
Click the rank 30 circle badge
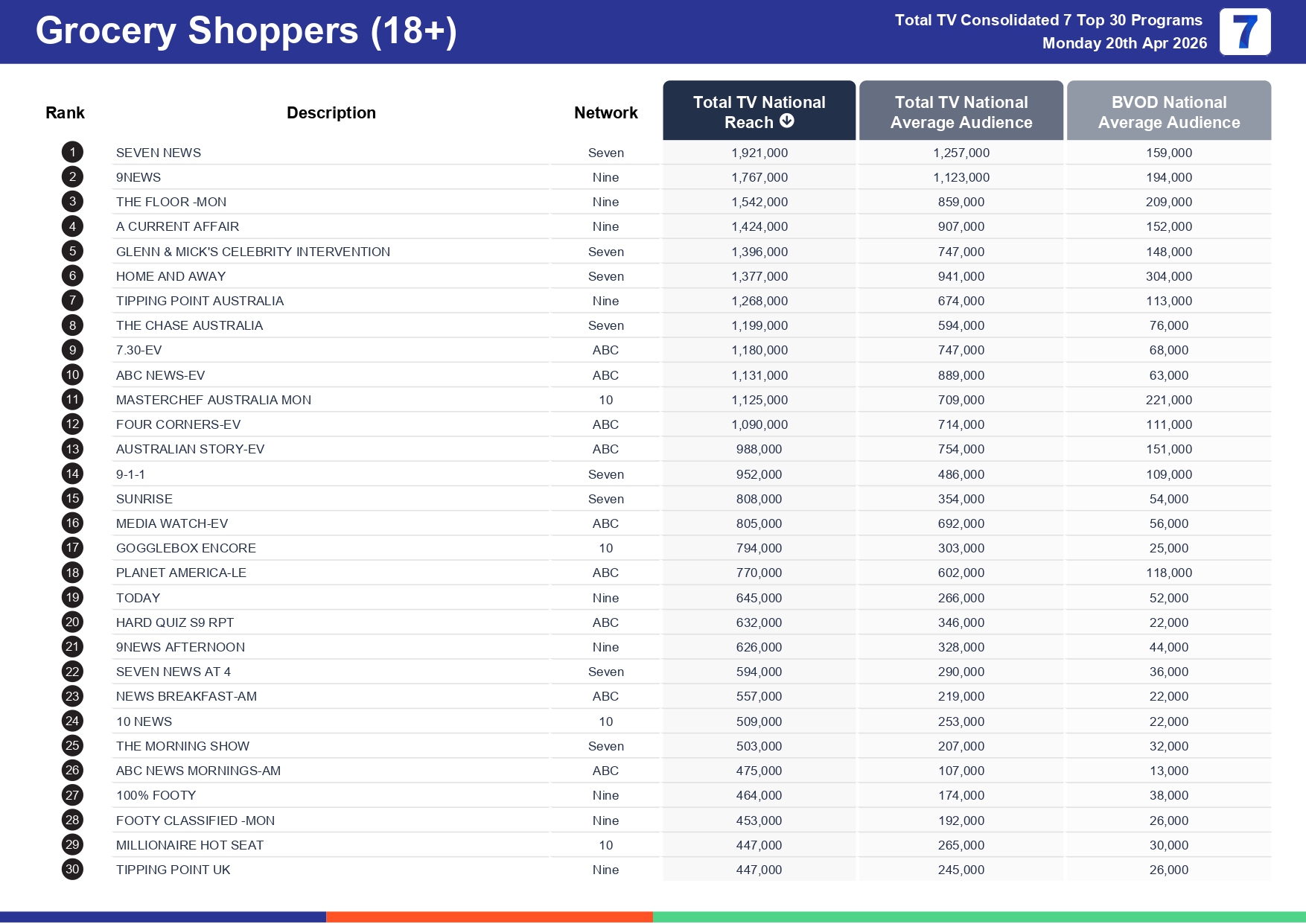(x=72, y=870)
